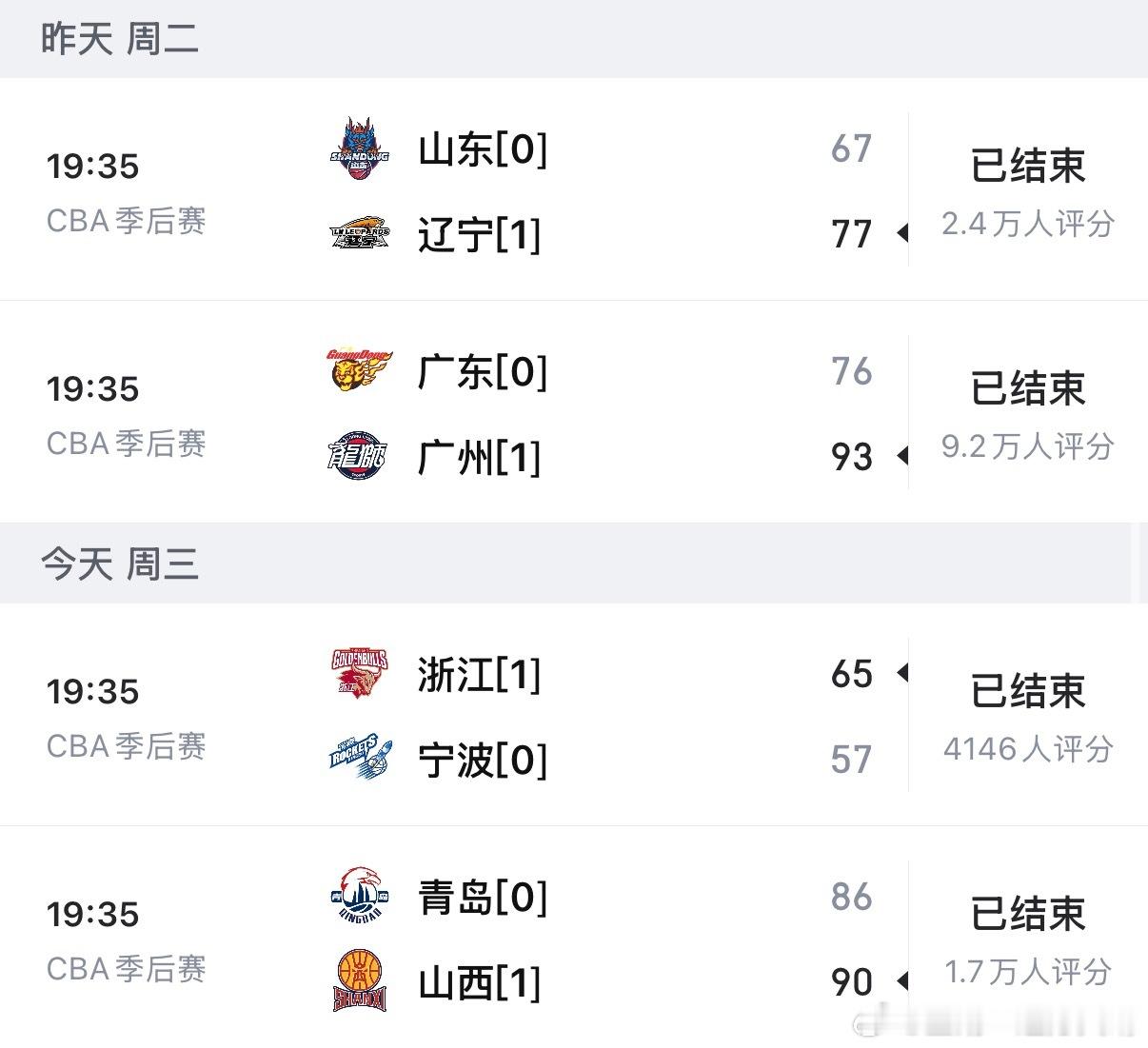This screenshot has width=1148, height=1048.
Task: Select 山东[0] team name text
Action: [482, 149]
